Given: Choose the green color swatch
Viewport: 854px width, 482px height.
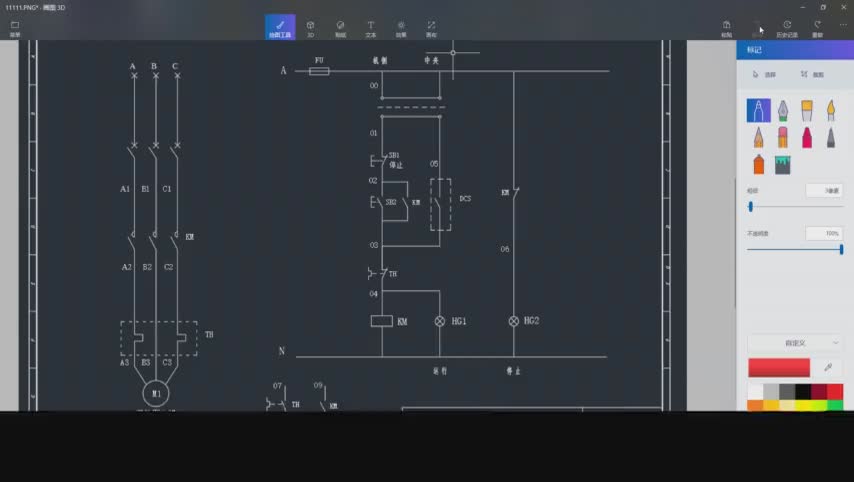Looking at the screenshot, I should pyautogui.click(x=835, y=405).
